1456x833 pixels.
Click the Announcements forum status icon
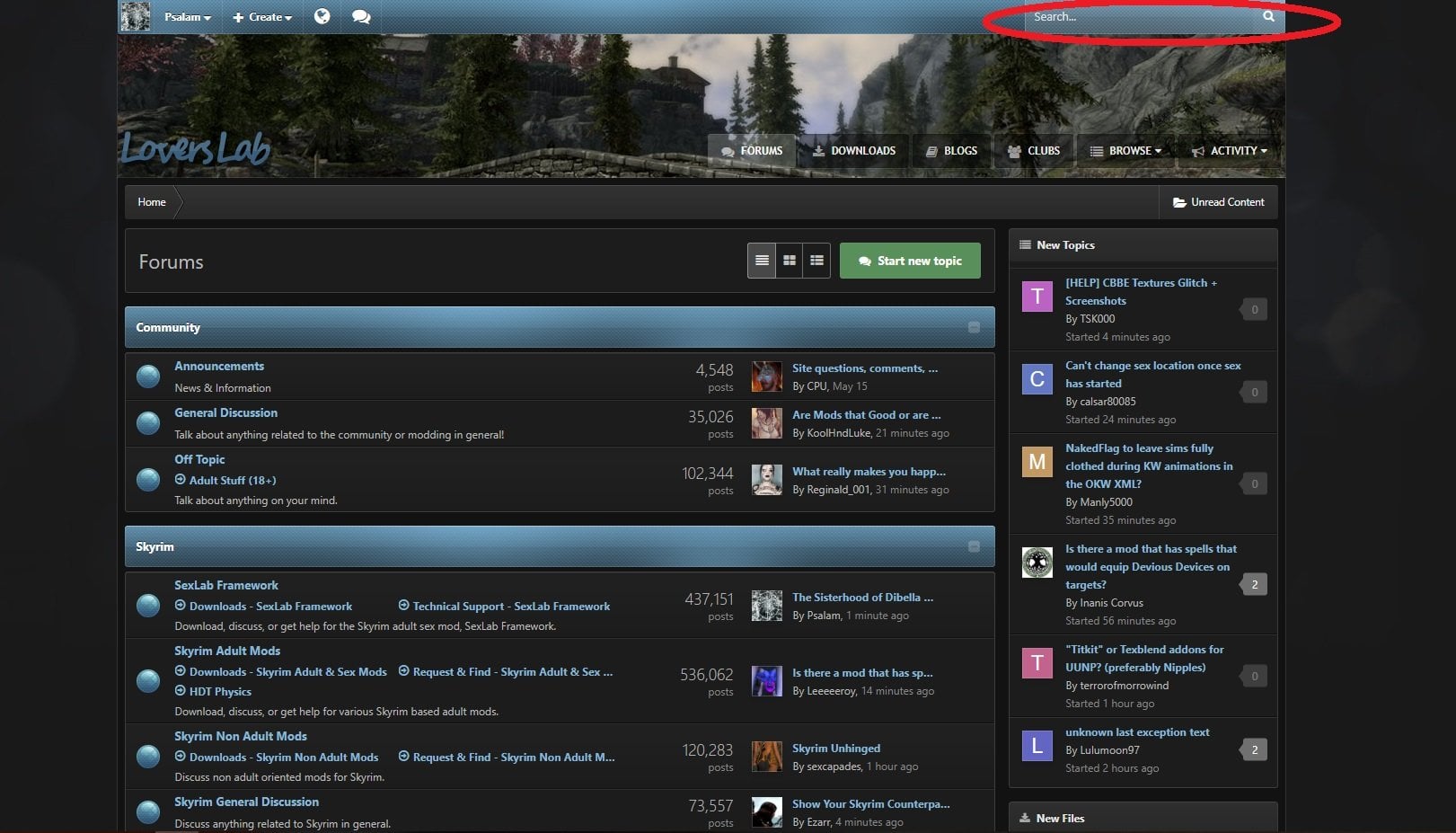(148, 377)
